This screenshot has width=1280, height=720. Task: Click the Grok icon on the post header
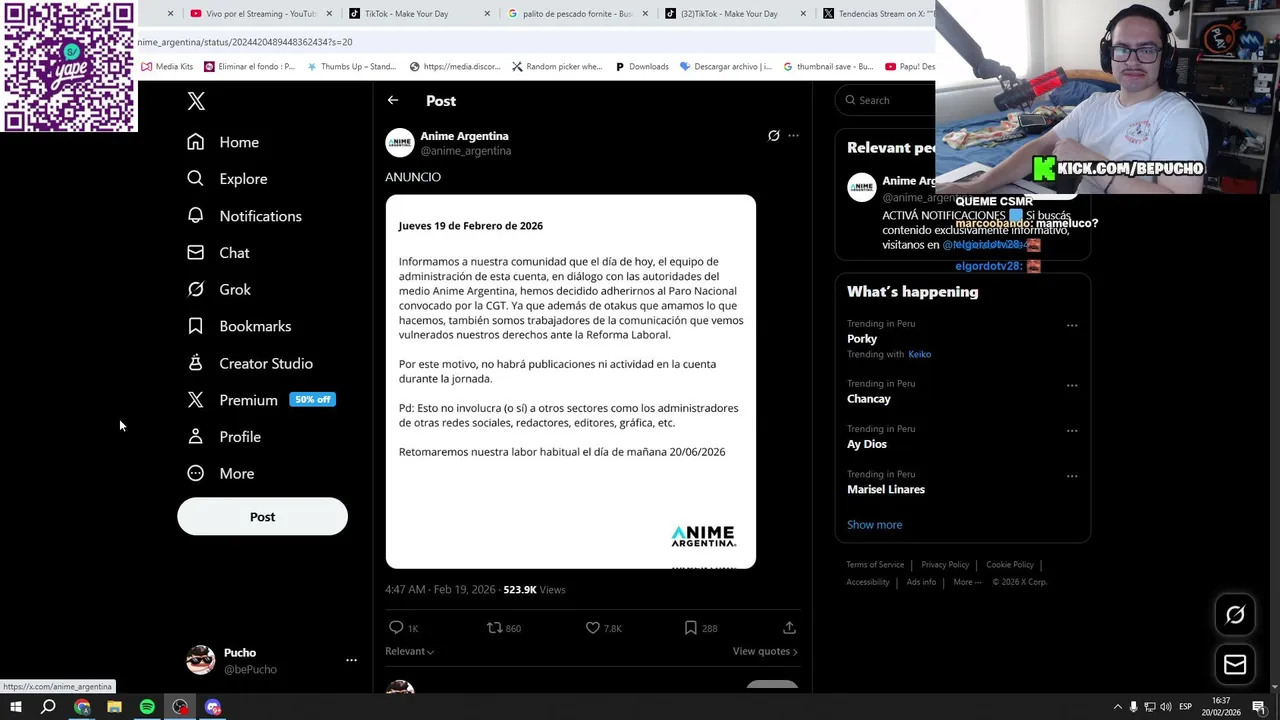pyautogui.click(x=774, y=136)
